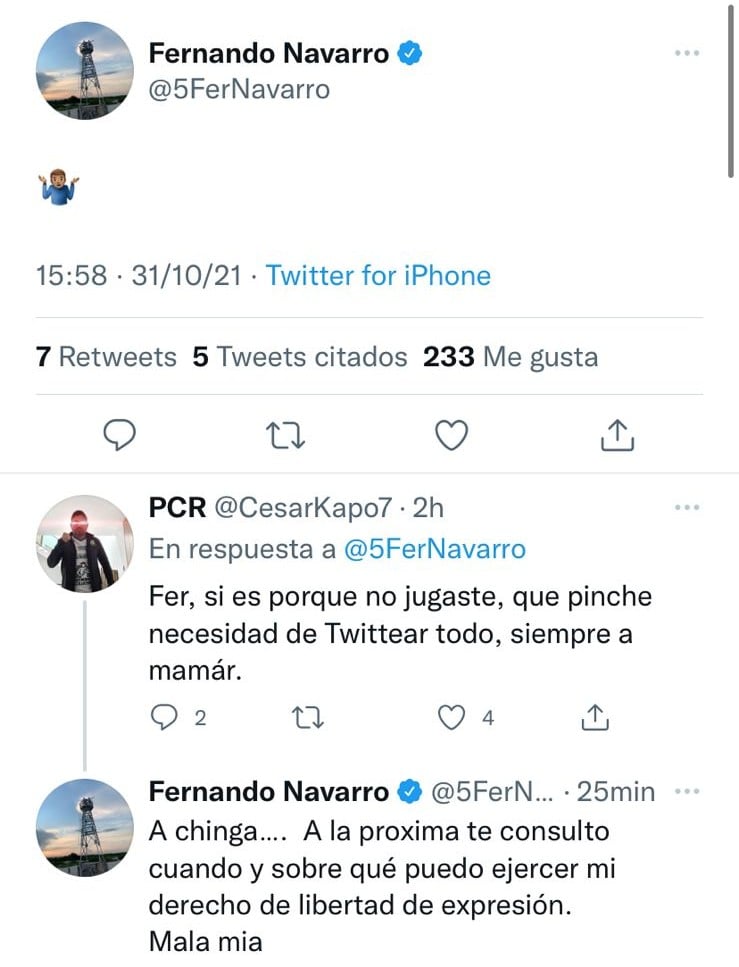The image size is (739, 967).
Task: Like PCR's reply with 4 likes
Action: (454, 717)
